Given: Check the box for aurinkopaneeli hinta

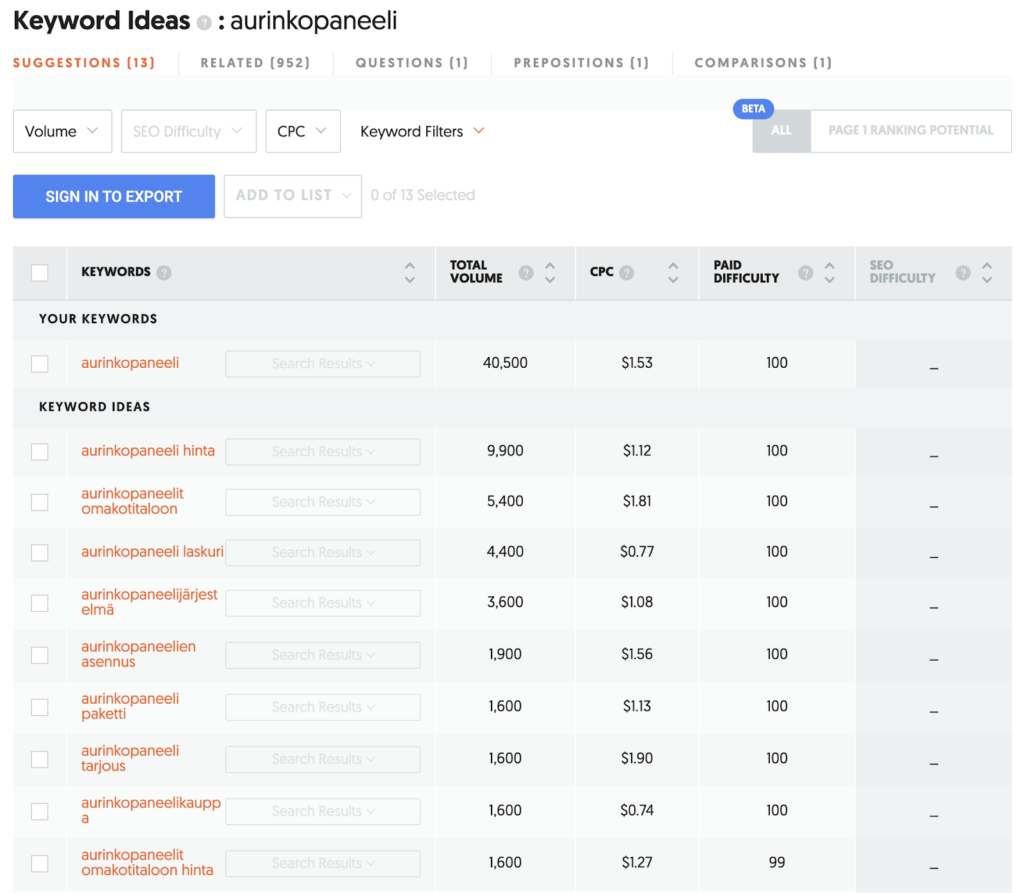Looking at the screenshot, I should [40, 451].
